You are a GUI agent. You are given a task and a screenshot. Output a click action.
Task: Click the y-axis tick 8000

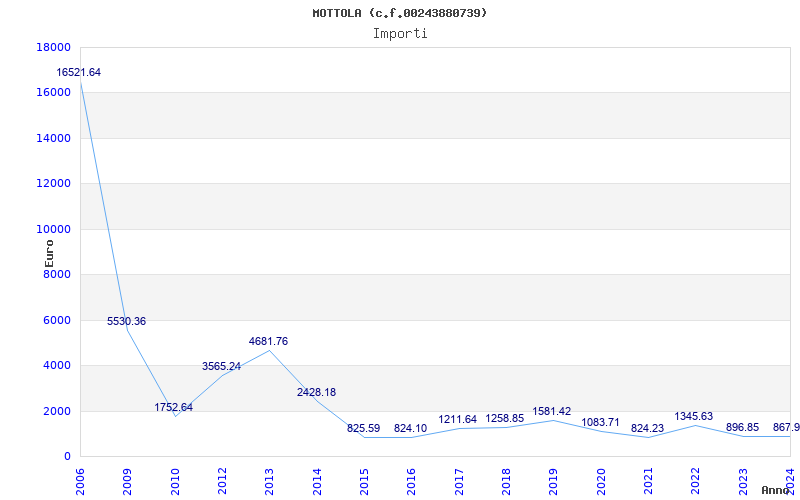(x=57, y=274)
